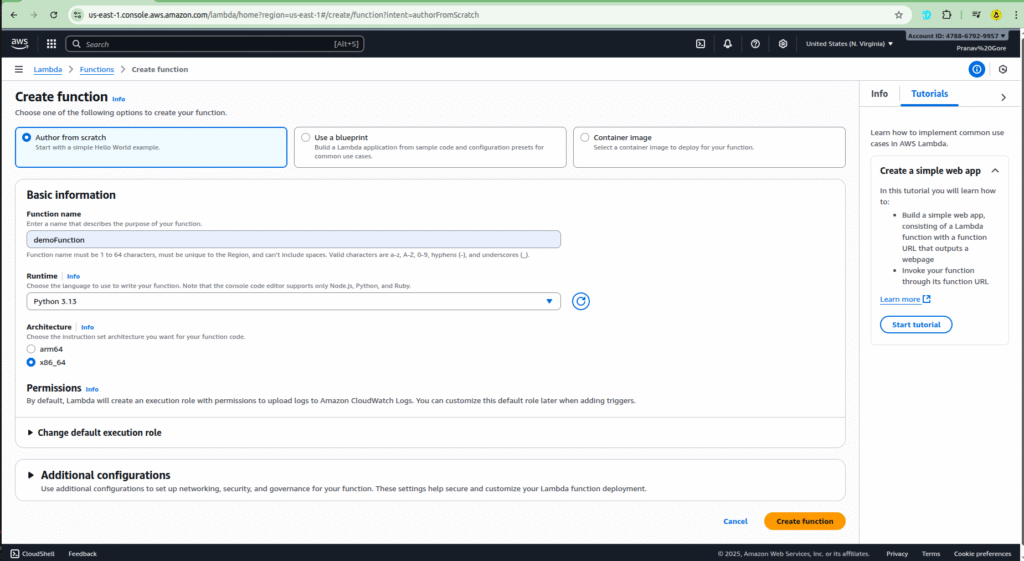Click the Create function button

pyautogui.click(x=805, y=521)
